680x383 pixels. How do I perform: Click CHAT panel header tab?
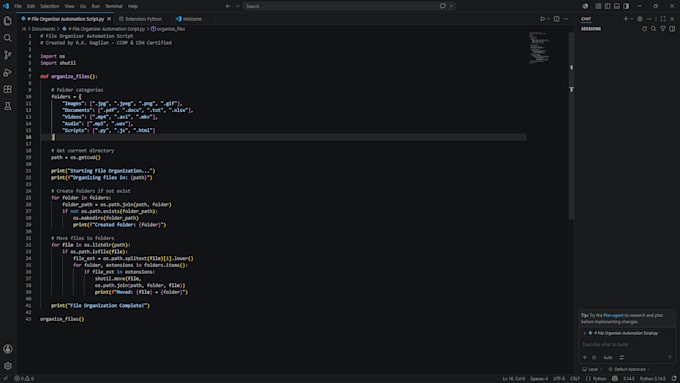(x=586, y=19)
